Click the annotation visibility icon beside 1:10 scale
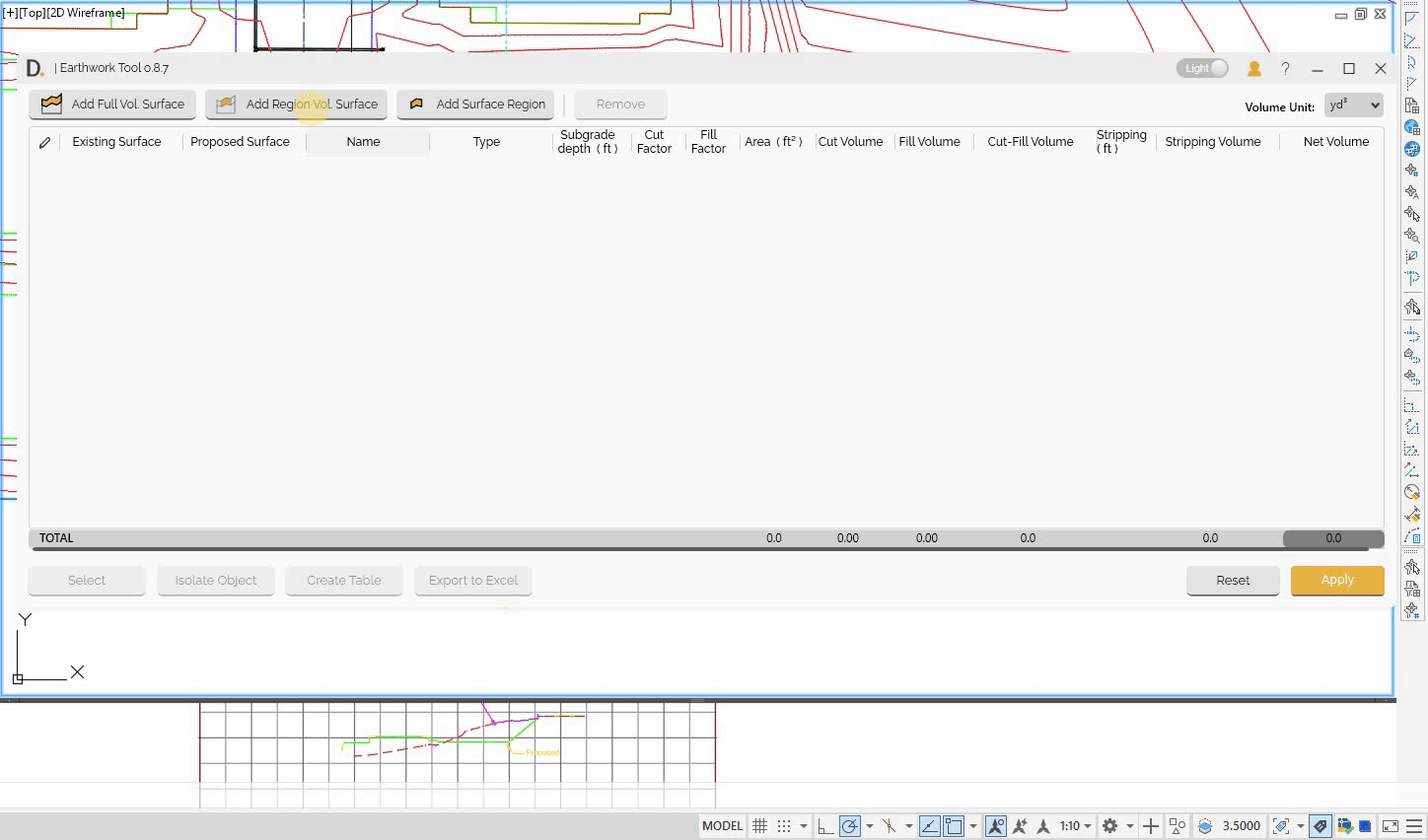This screenshot has height=840, width=1428. pyautogui.click(x=996, y=826)
